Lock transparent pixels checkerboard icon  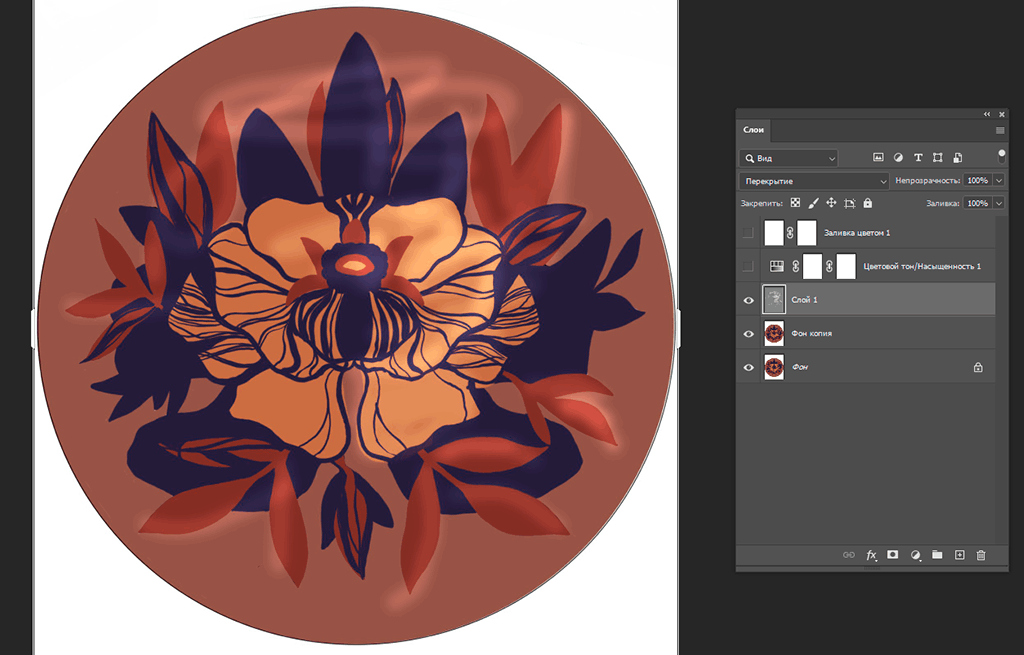[x=795, y=203]
